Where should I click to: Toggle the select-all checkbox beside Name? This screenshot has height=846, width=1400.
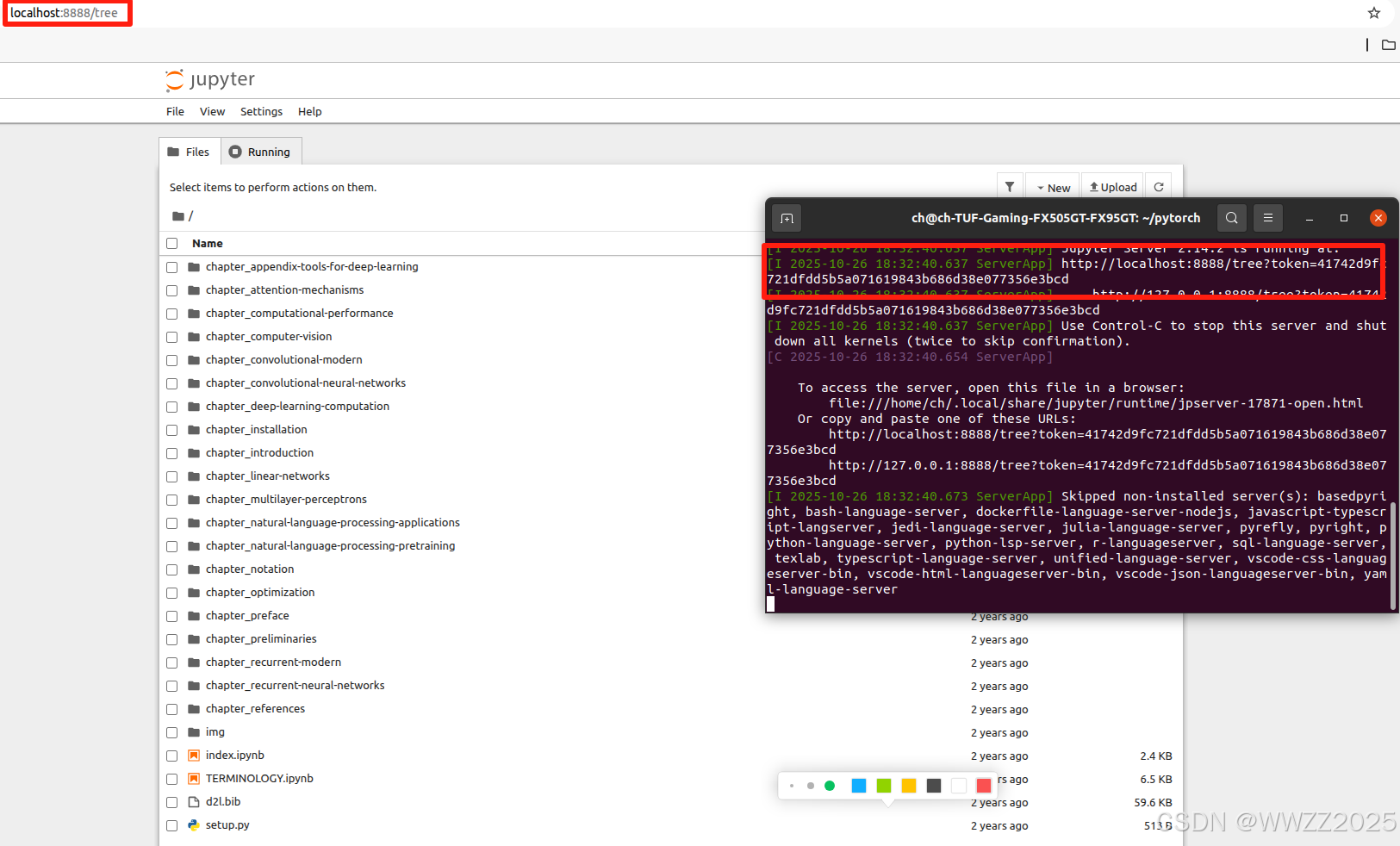pos(171,244)
